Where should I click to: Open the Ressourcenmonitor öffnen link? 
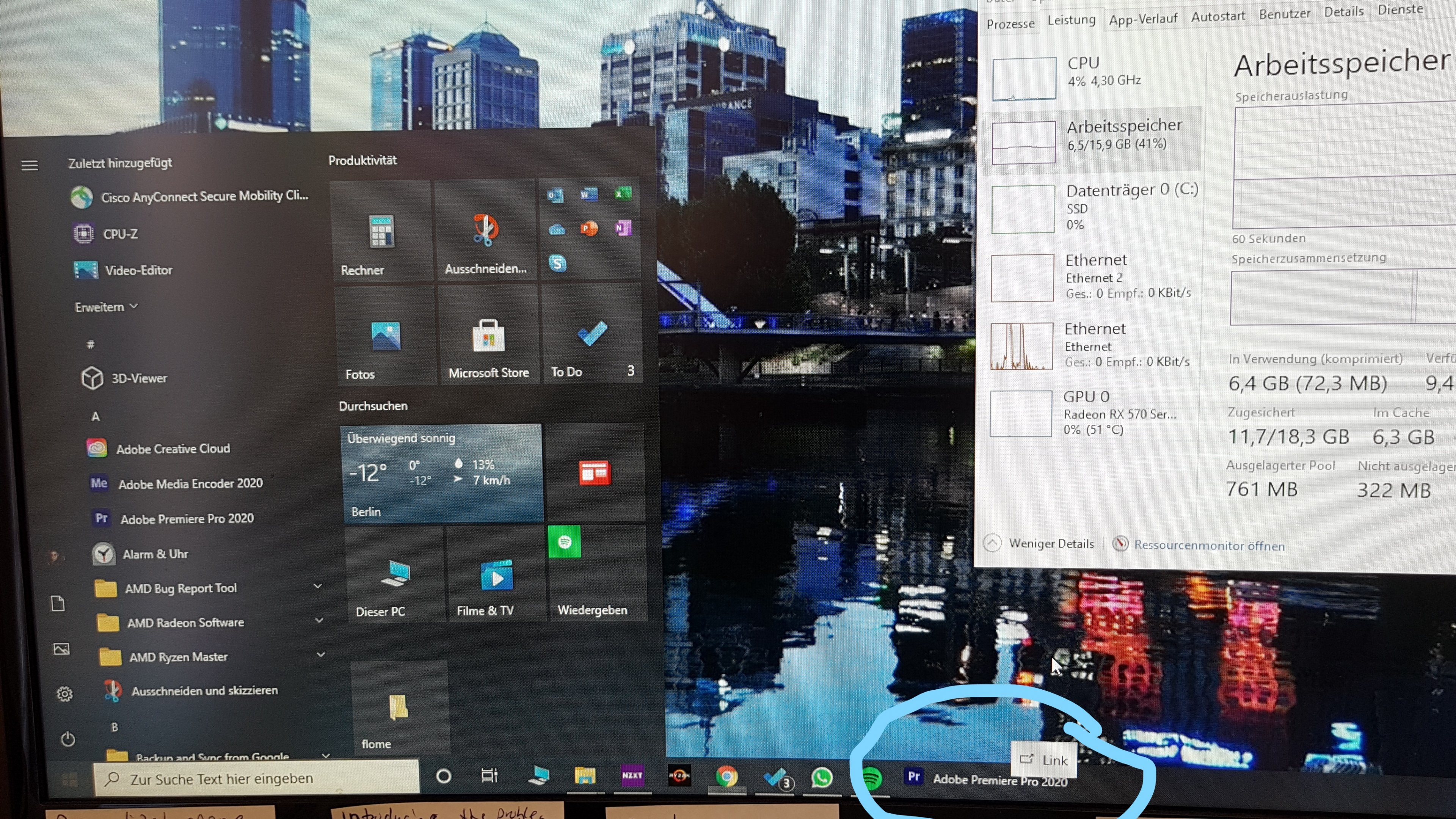1208,546
